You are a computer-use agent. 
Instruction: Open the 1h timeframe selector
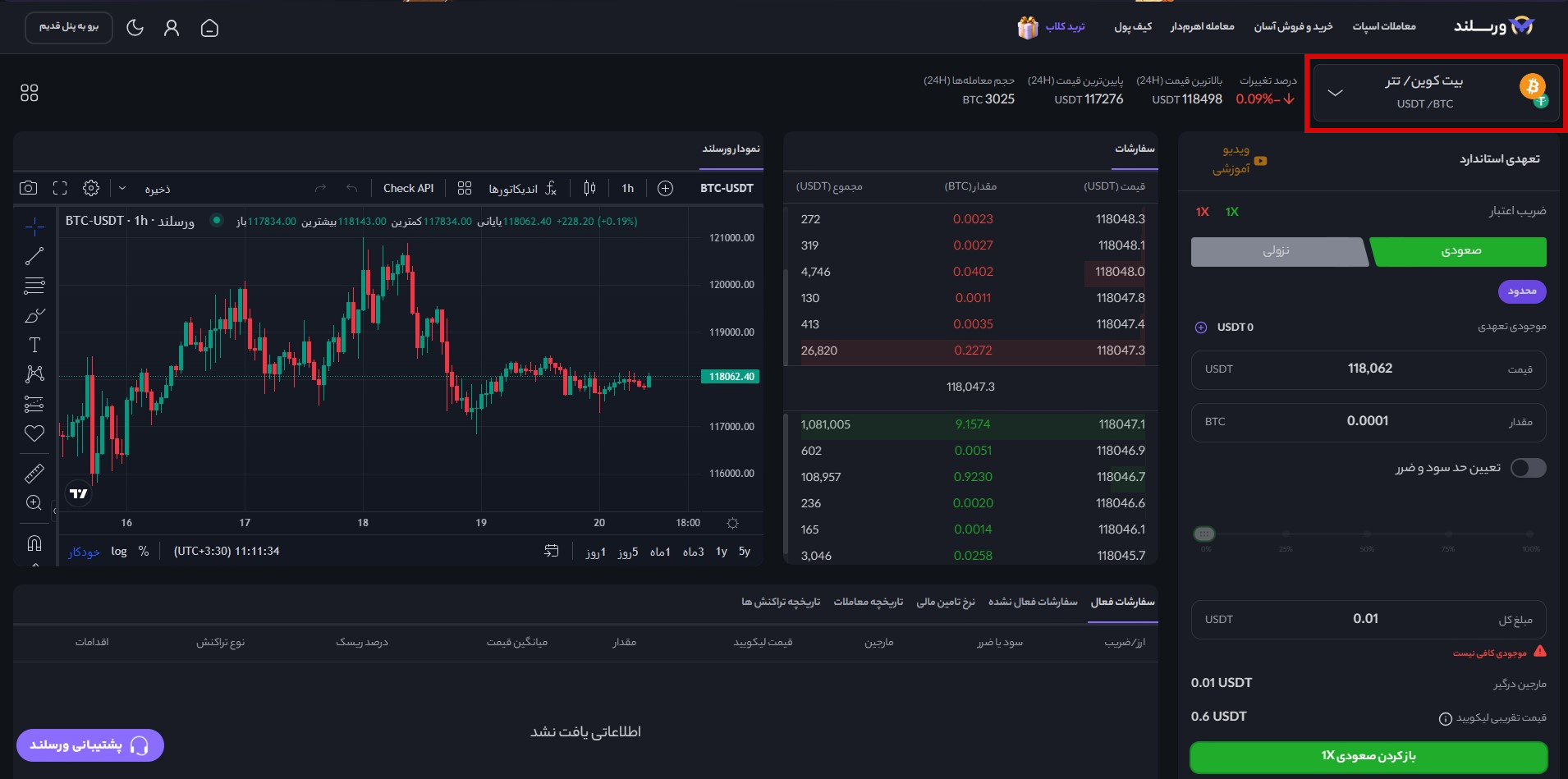click(x=626, y=188)
